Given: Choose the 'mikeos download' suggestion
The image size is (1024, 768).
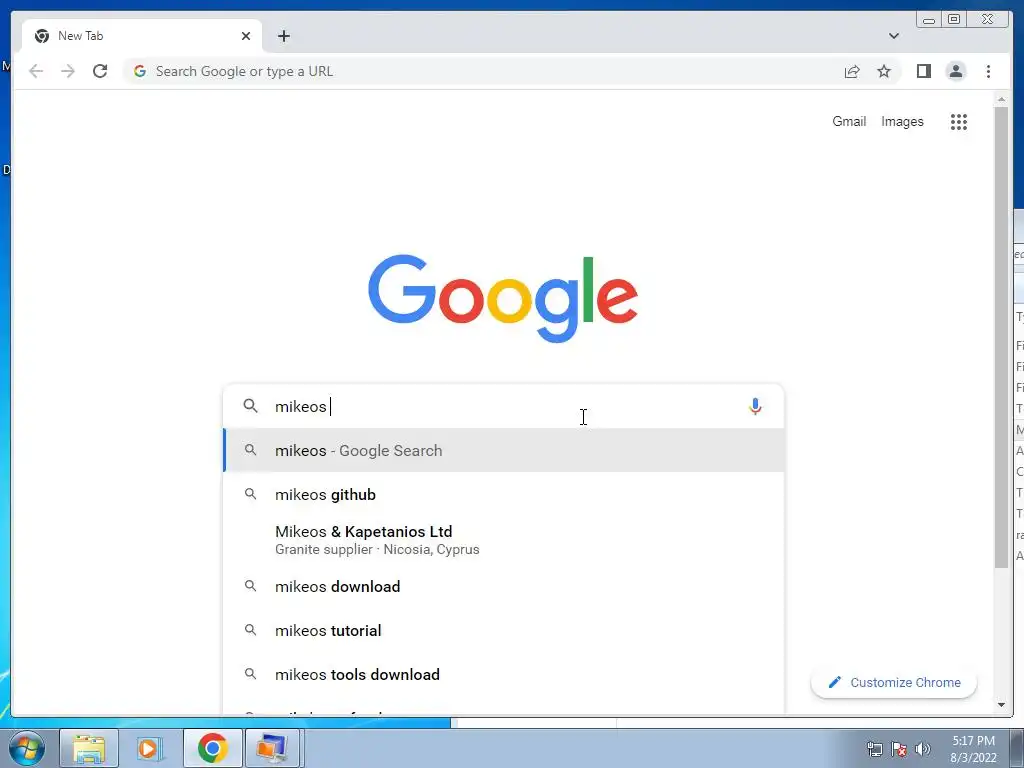Looking at the screenshot, I should pyautogui.click(x=503, y=586).
